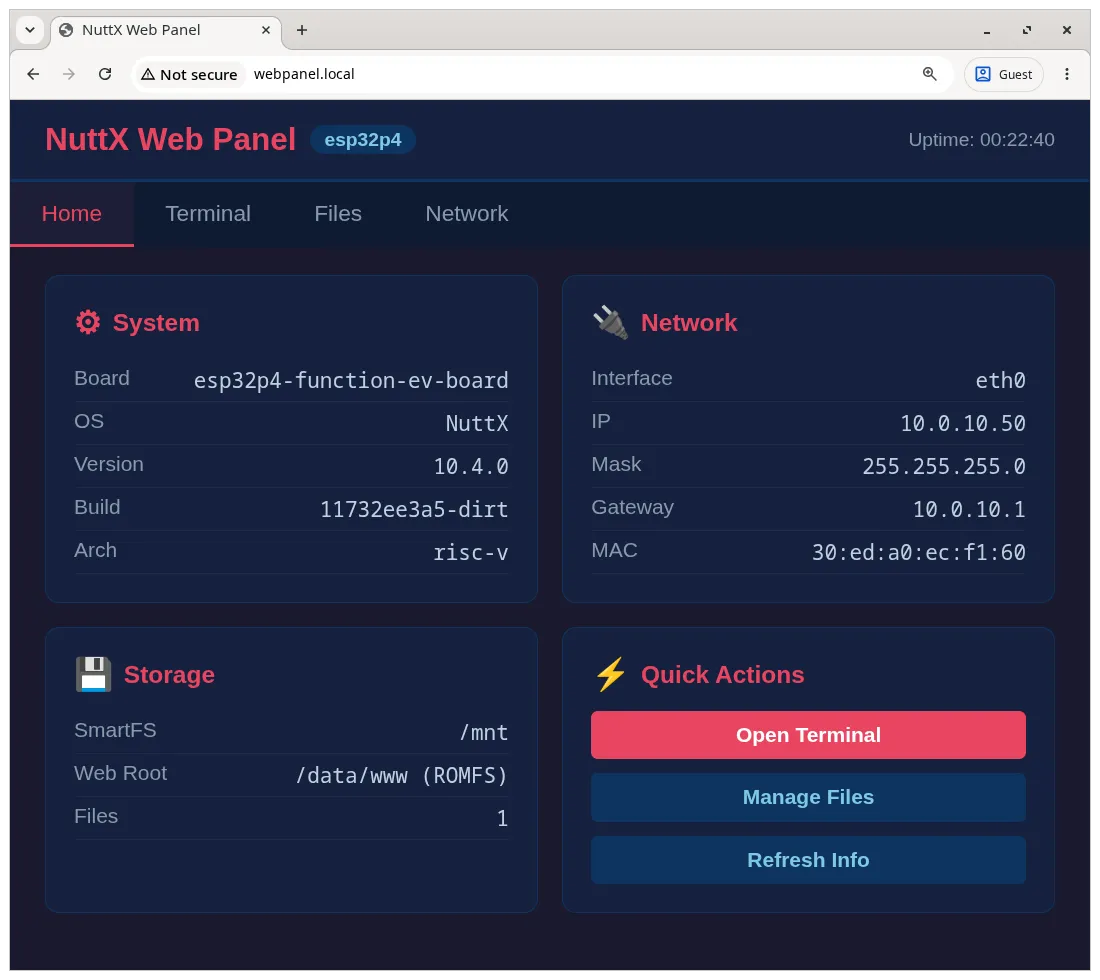The width and height of the screenshot is (1100, 980).
Task: Click the Web Root label
Action: point(121,773)
